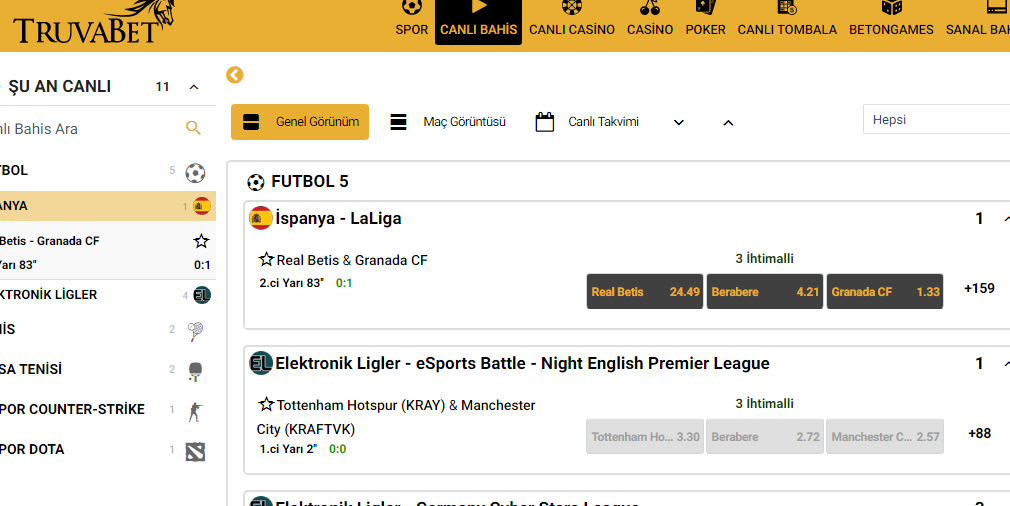Screen dimensions: 1010x506
Task: Open the POKER section
Action: click(705, 19)
